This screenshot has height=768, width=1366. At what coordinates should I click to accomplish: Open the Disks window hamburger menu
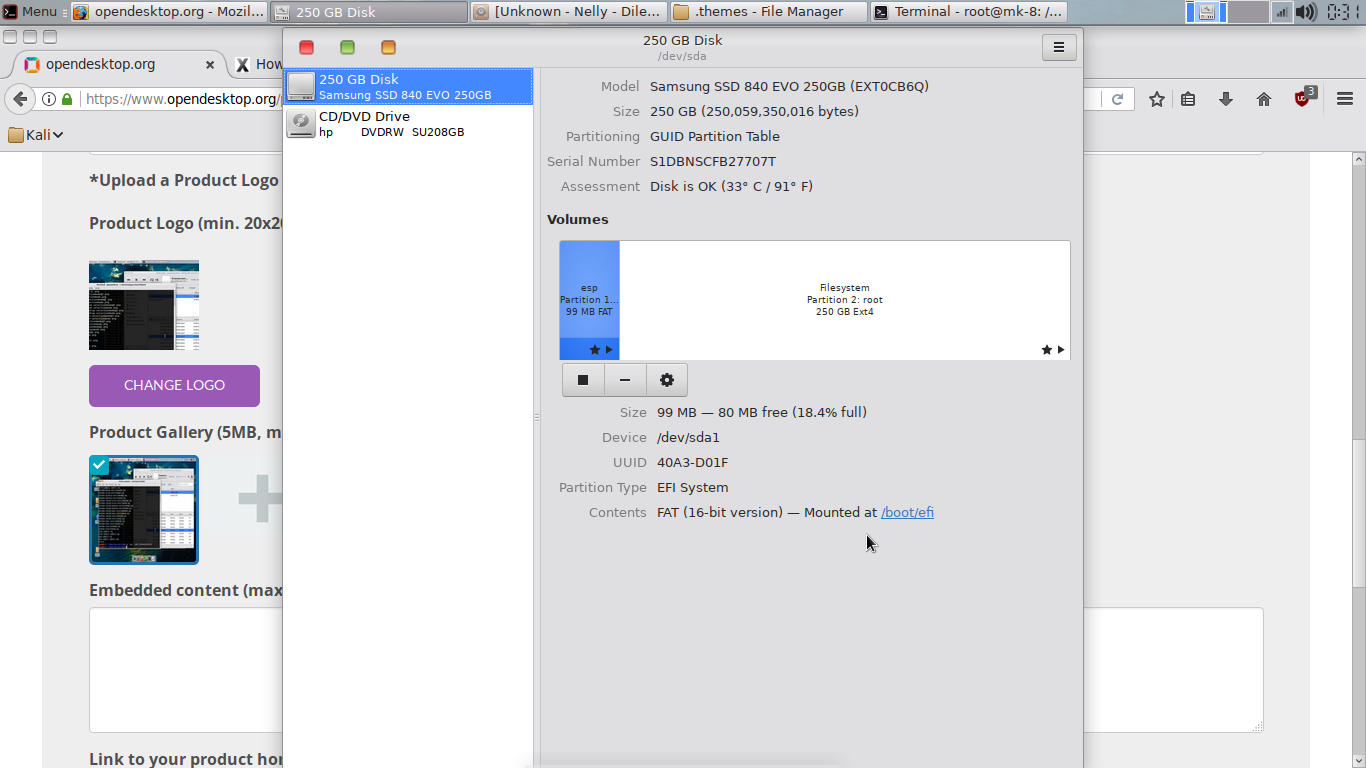(1059, 47)
